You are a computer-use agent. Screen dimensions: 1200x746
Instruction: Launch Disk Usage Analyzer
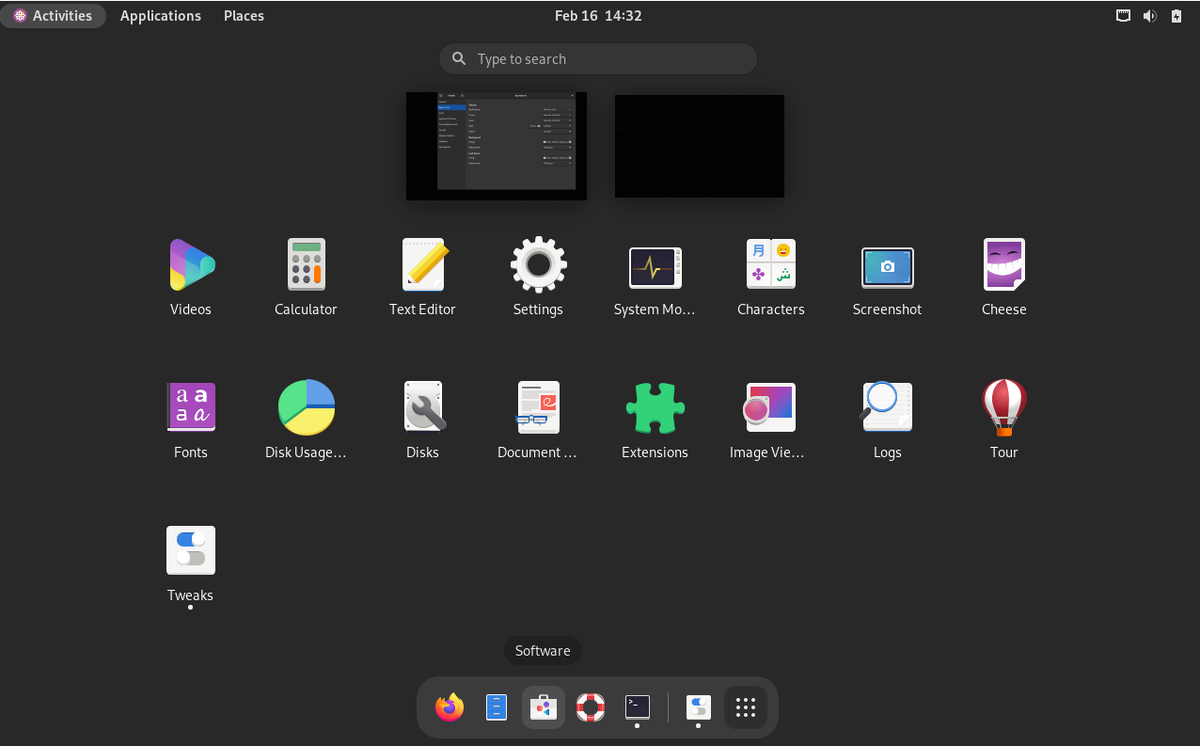306,407
